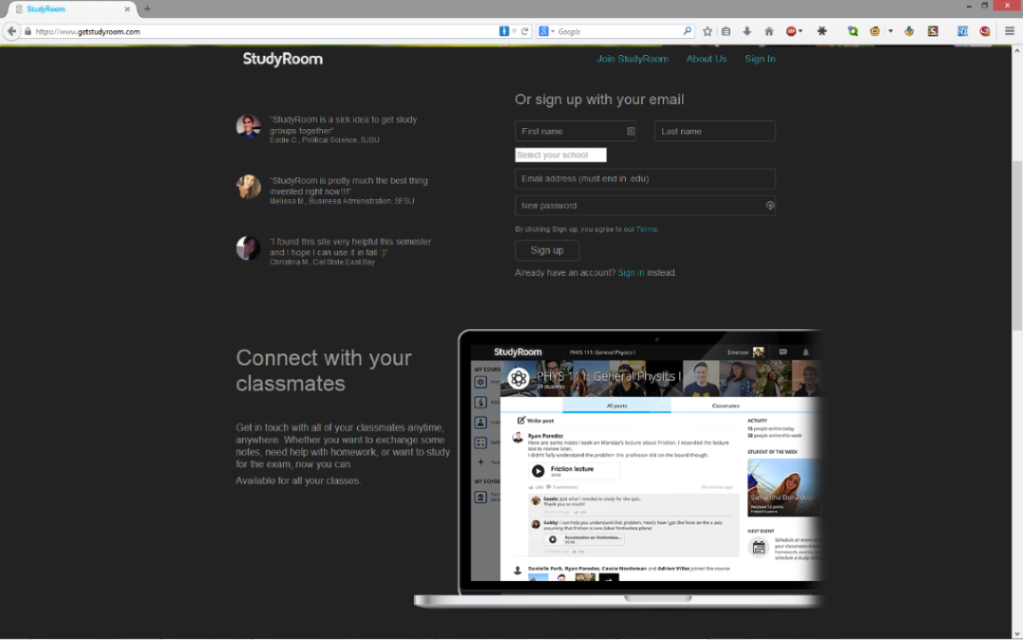Image resolution: width=1023 pixels, height=640 pixels.
Task: Go to the browser home page icon
Action: pos(769,31)
